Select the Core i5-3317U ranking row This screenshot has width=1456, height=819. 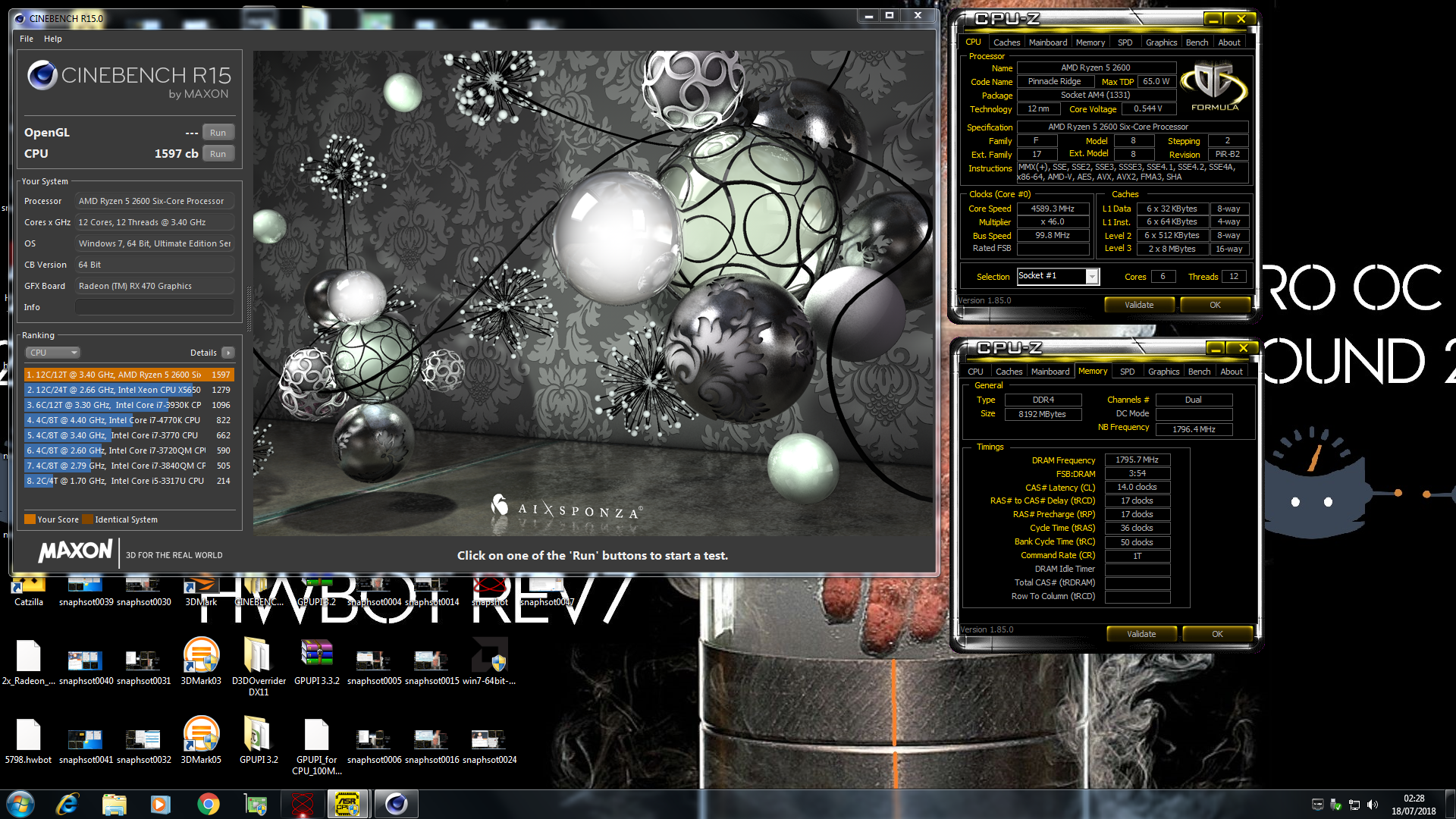point(129,481)
